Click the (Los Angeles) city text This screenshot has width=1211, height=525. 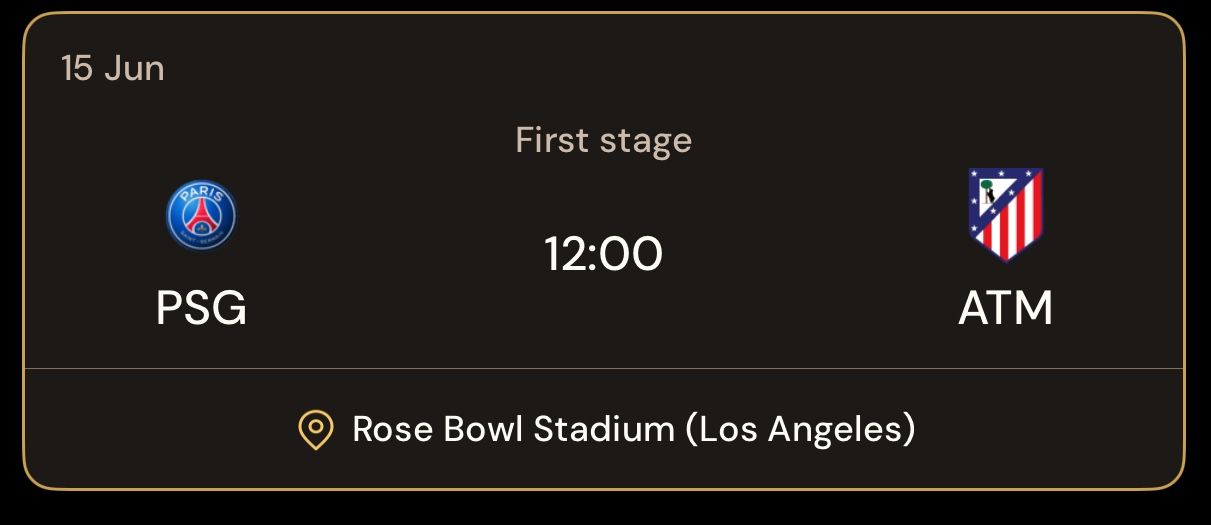(x=801, y=429)
